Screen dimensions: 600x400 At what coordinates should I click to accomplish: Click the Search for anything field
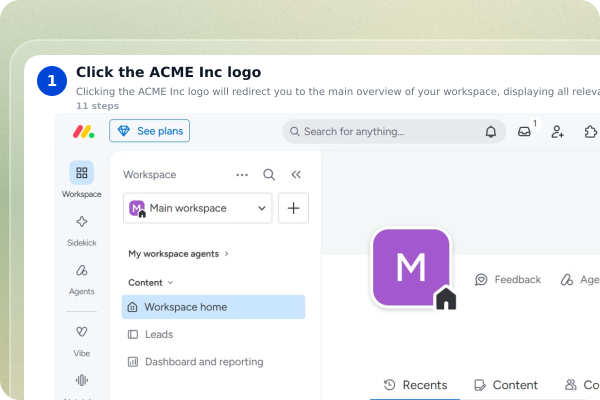pyautogui.click(x=383, y=132)
